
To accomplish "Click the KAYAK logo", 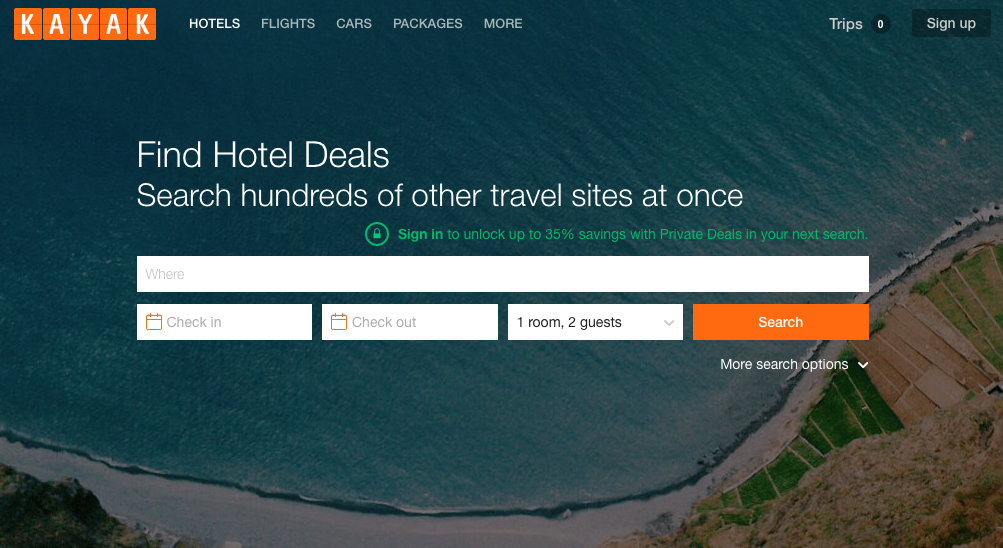I will (x=85, y=24).
